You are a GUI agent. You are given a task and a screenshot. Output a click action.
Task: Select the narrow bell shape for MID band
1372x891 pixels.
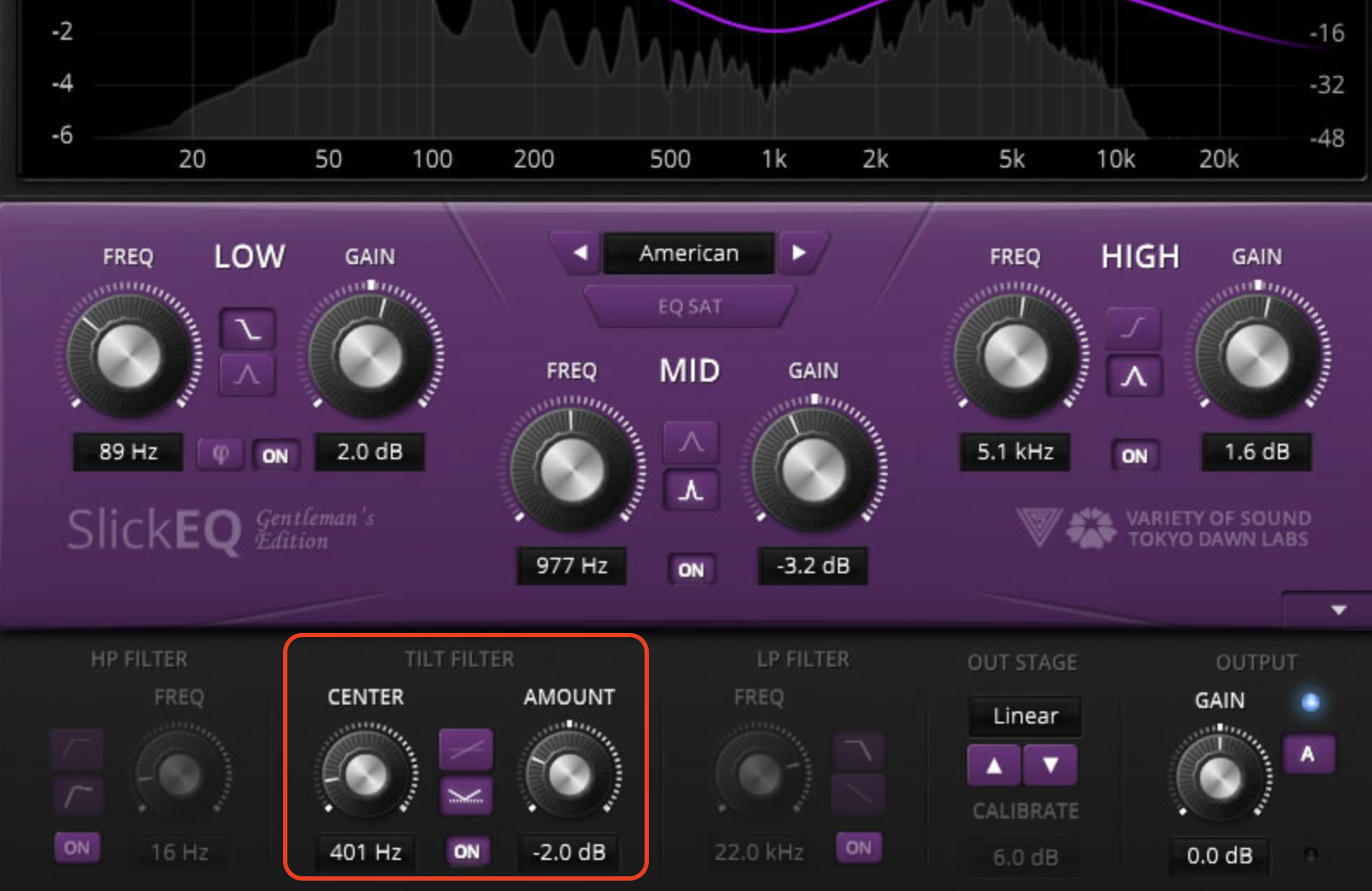pos(690,490)
